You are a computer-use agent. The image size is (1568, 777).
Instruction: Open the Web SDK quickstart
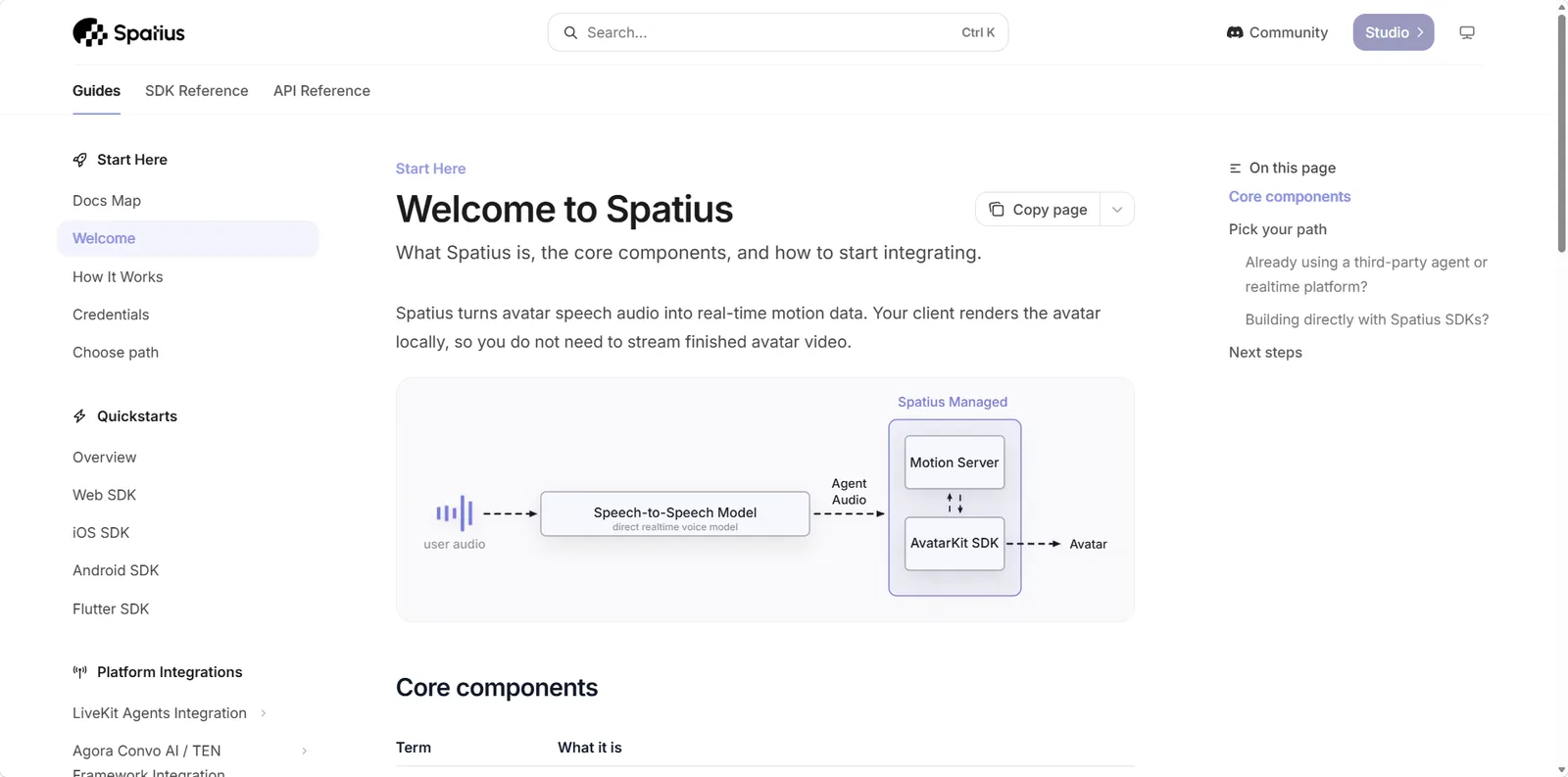[x=104, y=496]
